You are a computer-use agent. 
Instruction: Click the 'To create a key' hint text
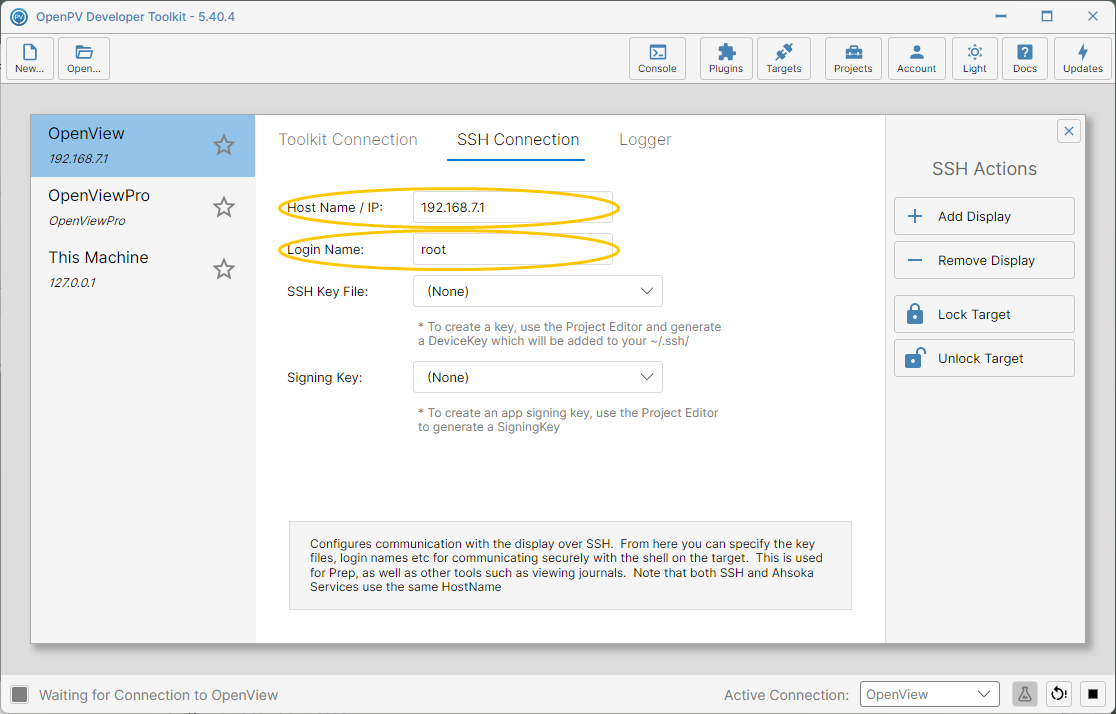[x=569, y=334]
